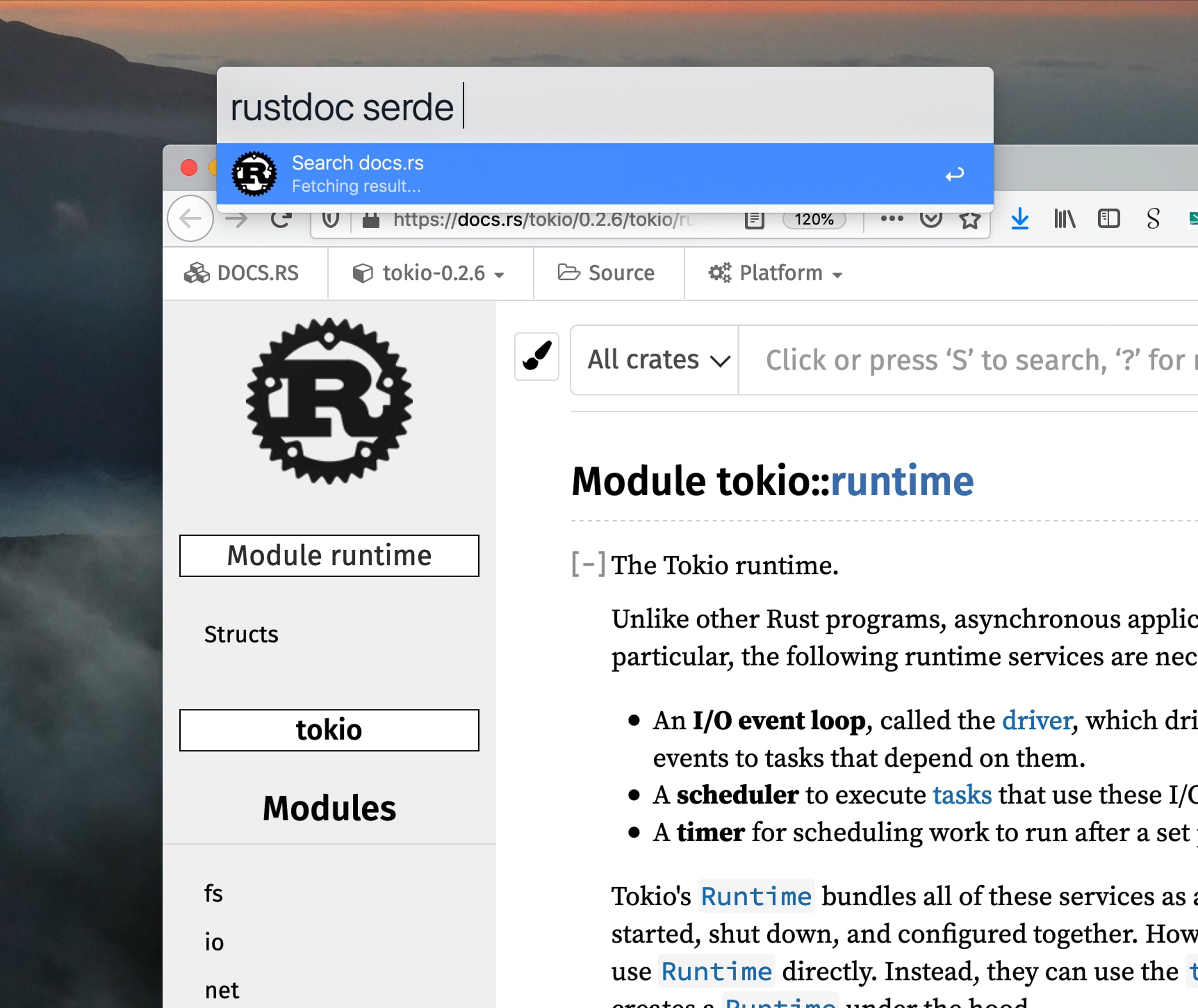The width and height of the screenshot is (1198, 1008).
Task: Open the All crates filter dropdown
Action: pos(655,360)
